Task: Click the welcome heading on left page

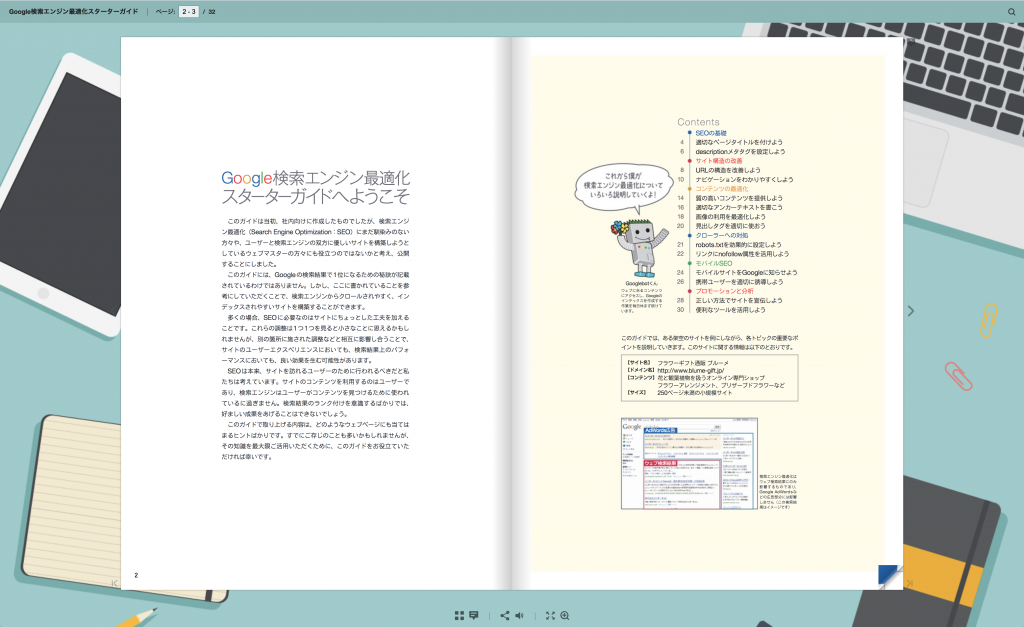Action: click(315, 187)
